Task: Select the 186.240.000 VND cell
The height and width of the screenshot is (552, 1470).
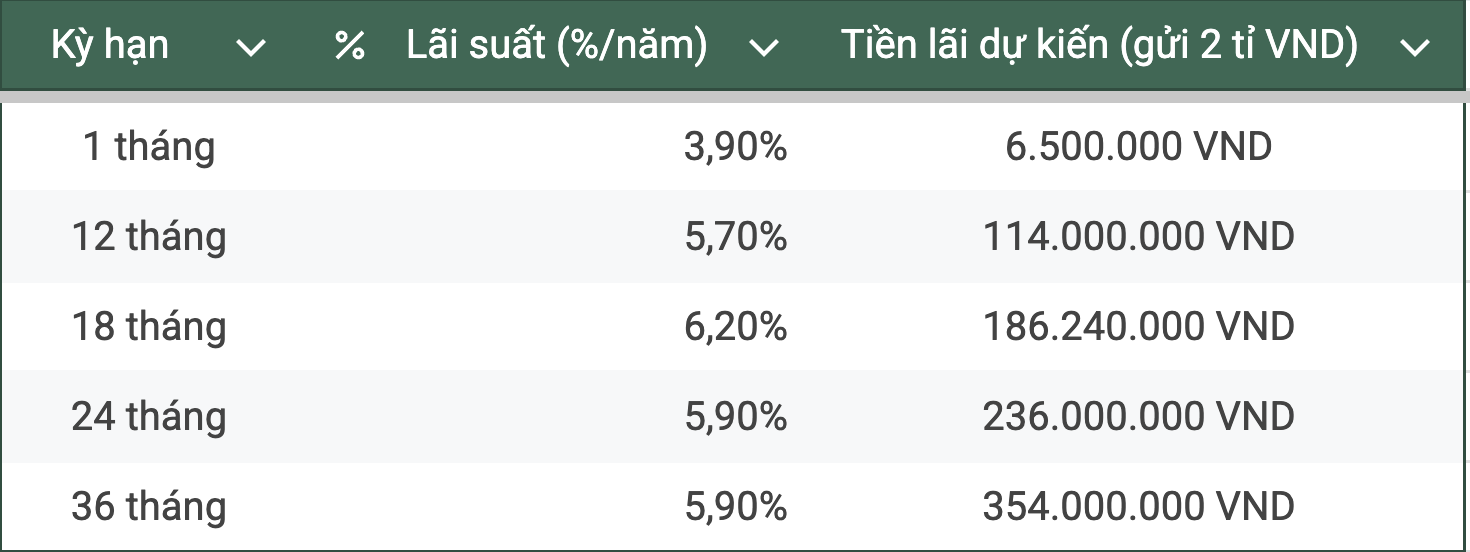Action: (1138, 327)
